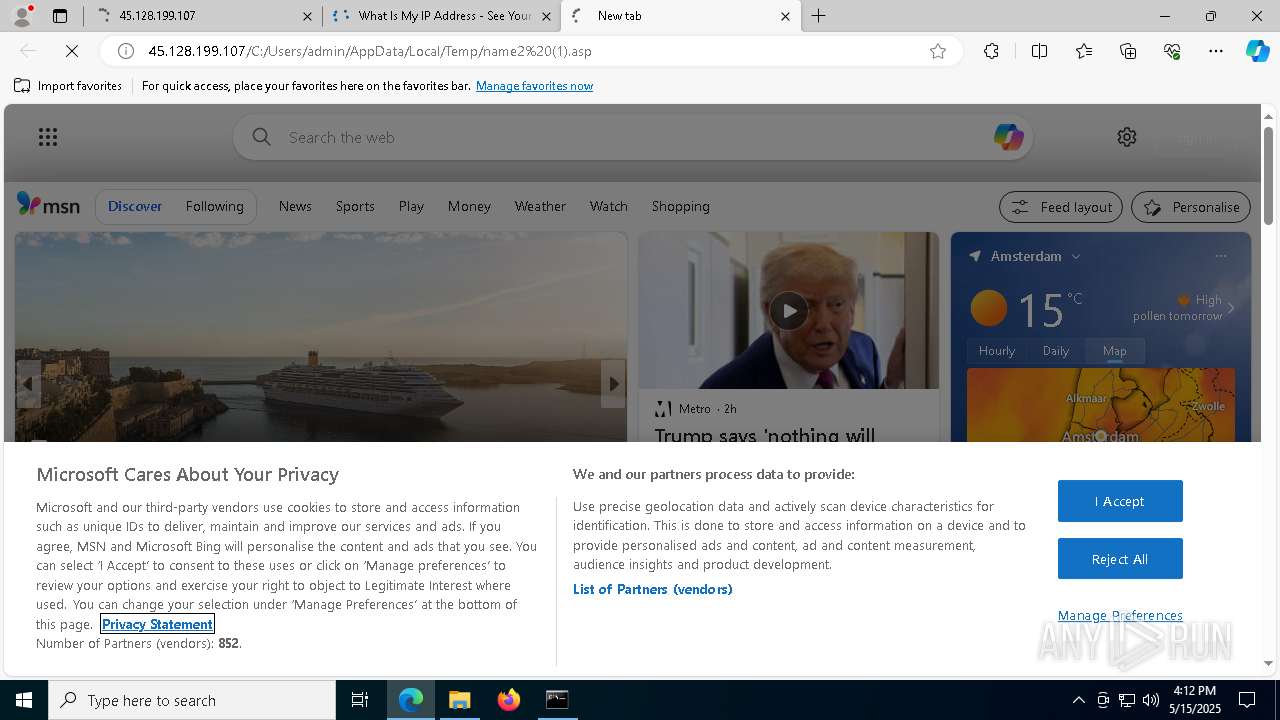
Task: Expand the pollen forecast arrow
Action: pos(1231,308)
